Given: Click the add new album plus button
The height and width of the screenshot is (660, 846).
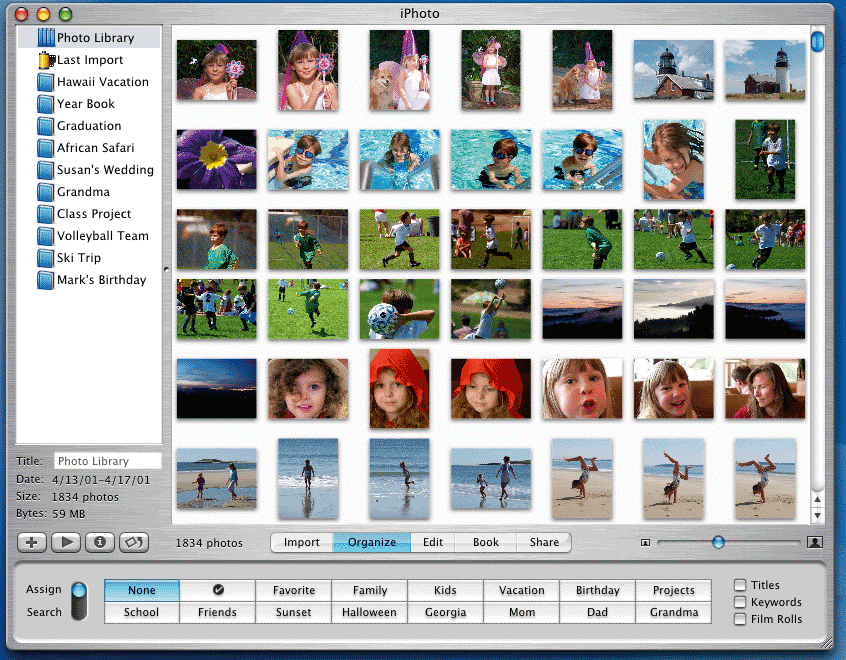Looking at the screenshot, I should point(32,542).
